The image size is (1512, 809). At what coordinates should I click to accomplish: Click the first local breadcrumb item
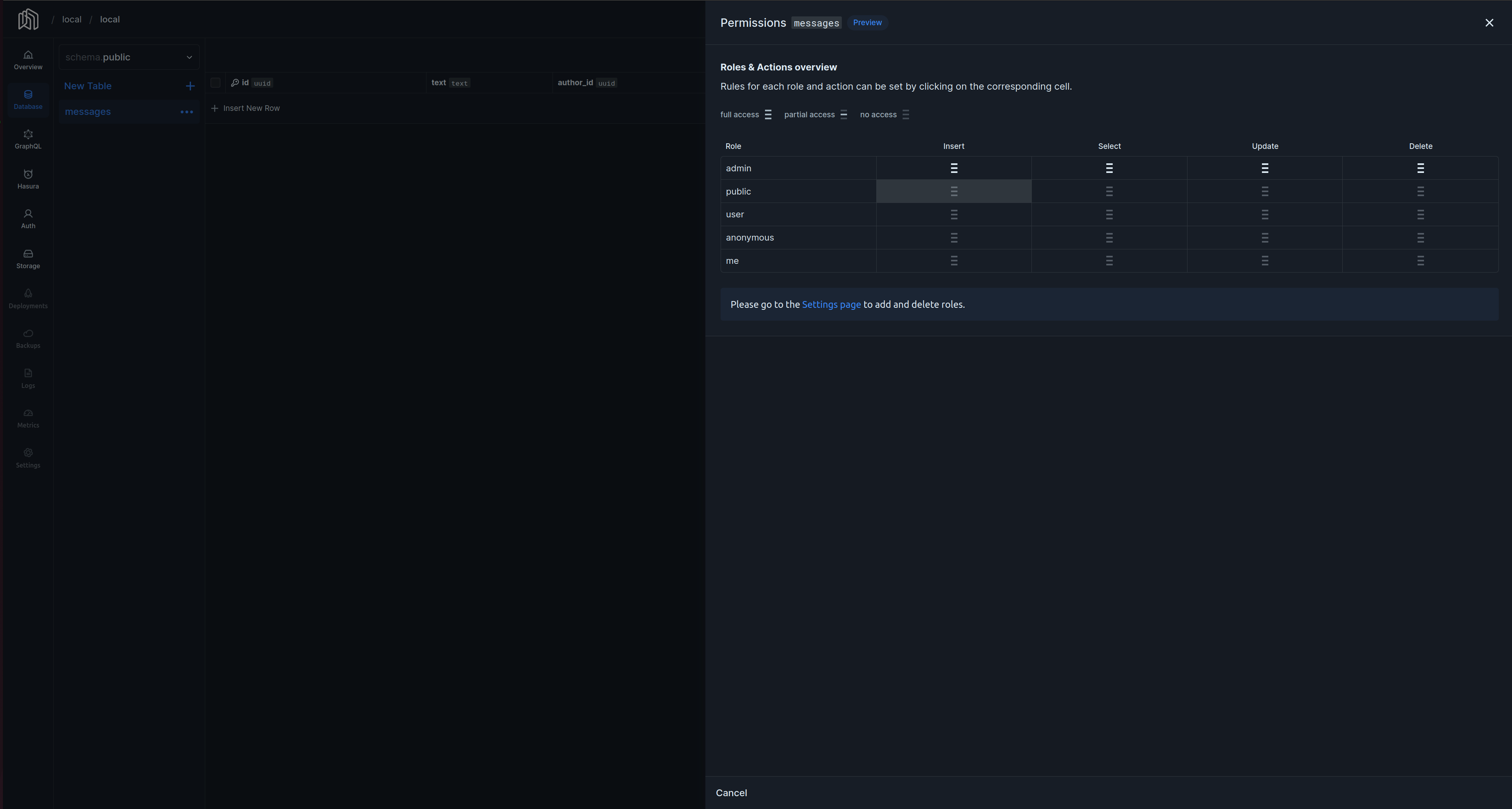tap(72, 19)
